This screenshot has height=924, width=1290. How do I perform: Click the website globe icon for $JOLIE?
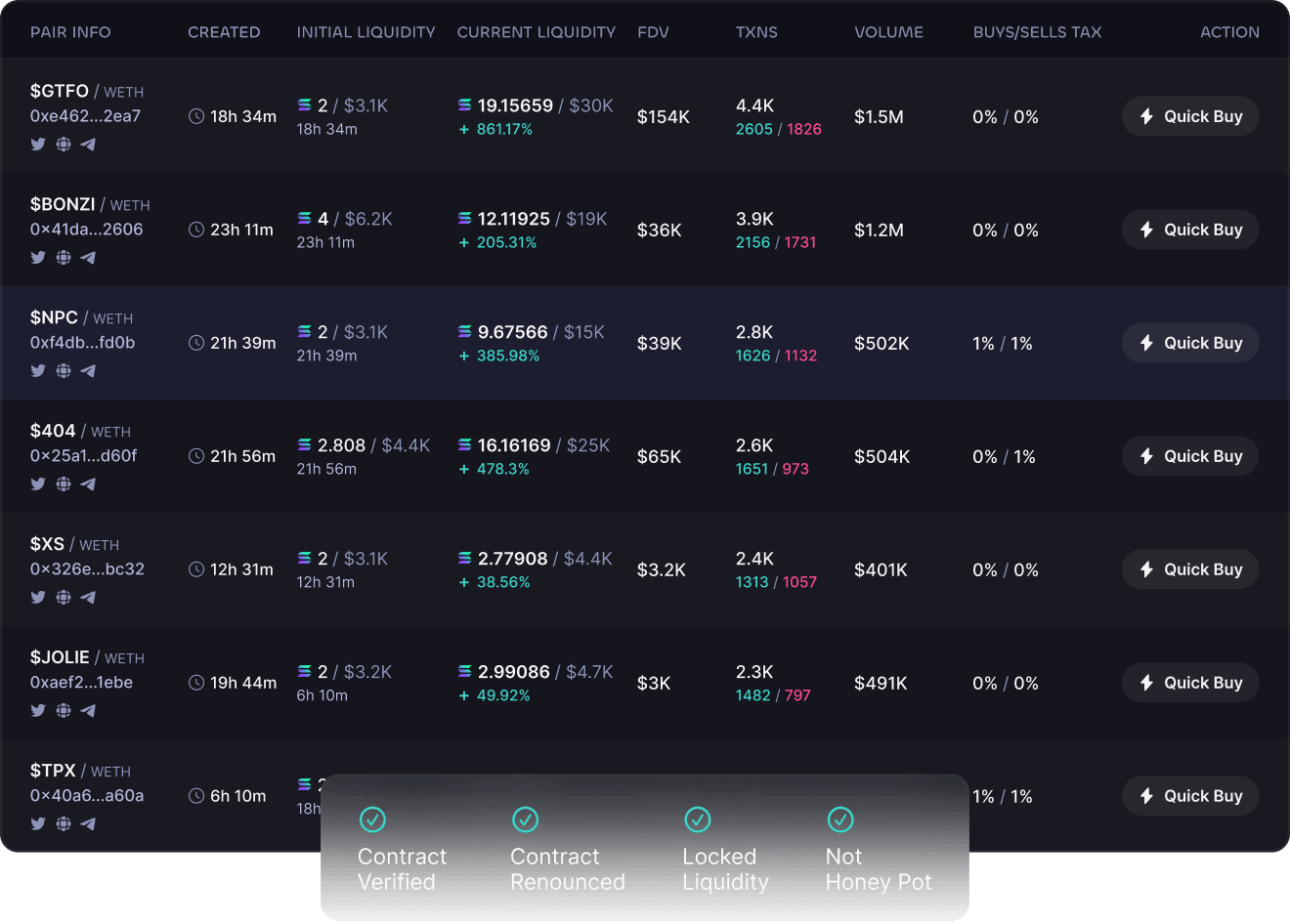pos(64,711)
